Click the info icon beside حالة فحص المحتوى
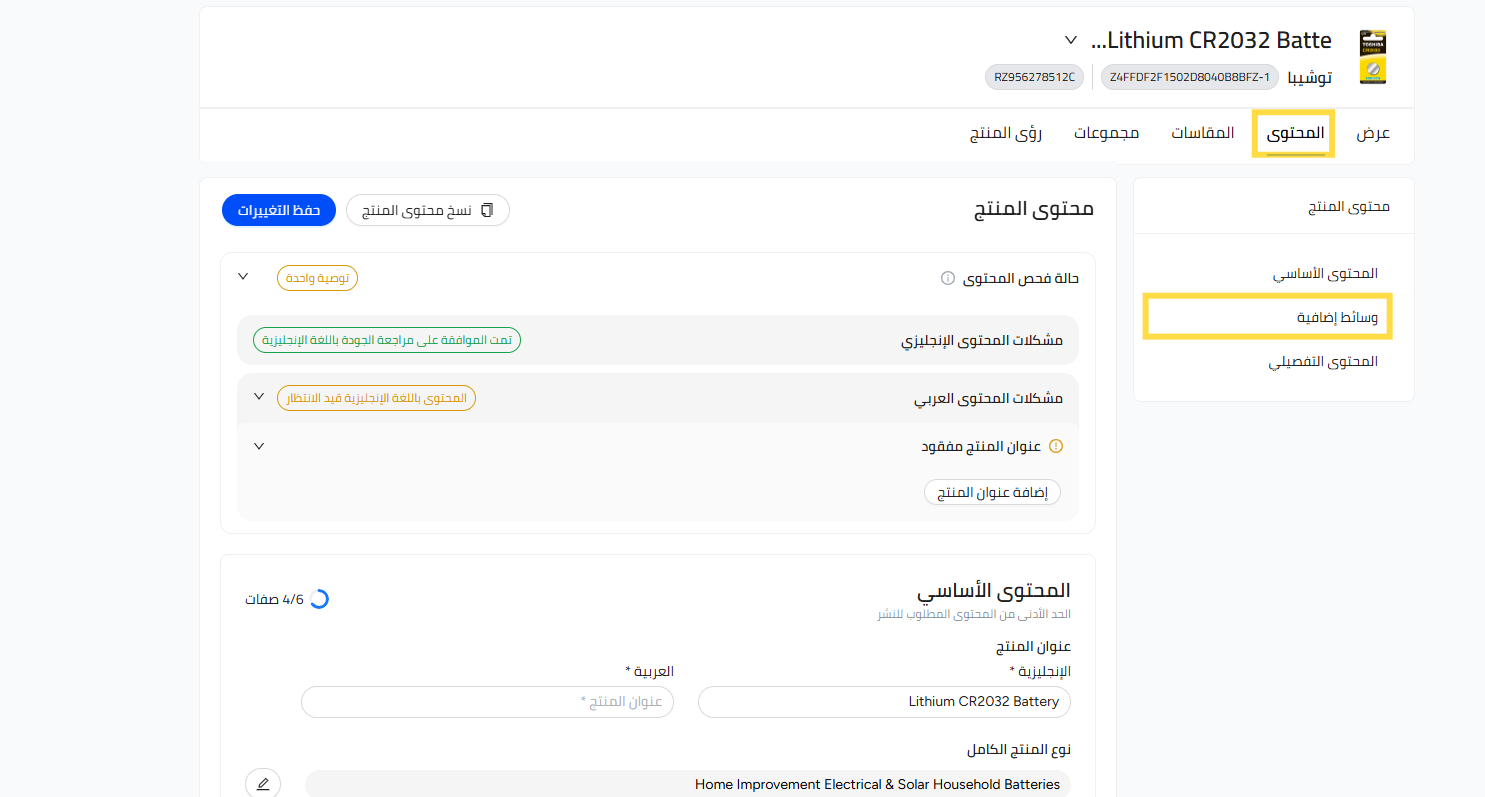 click(948, 279)
